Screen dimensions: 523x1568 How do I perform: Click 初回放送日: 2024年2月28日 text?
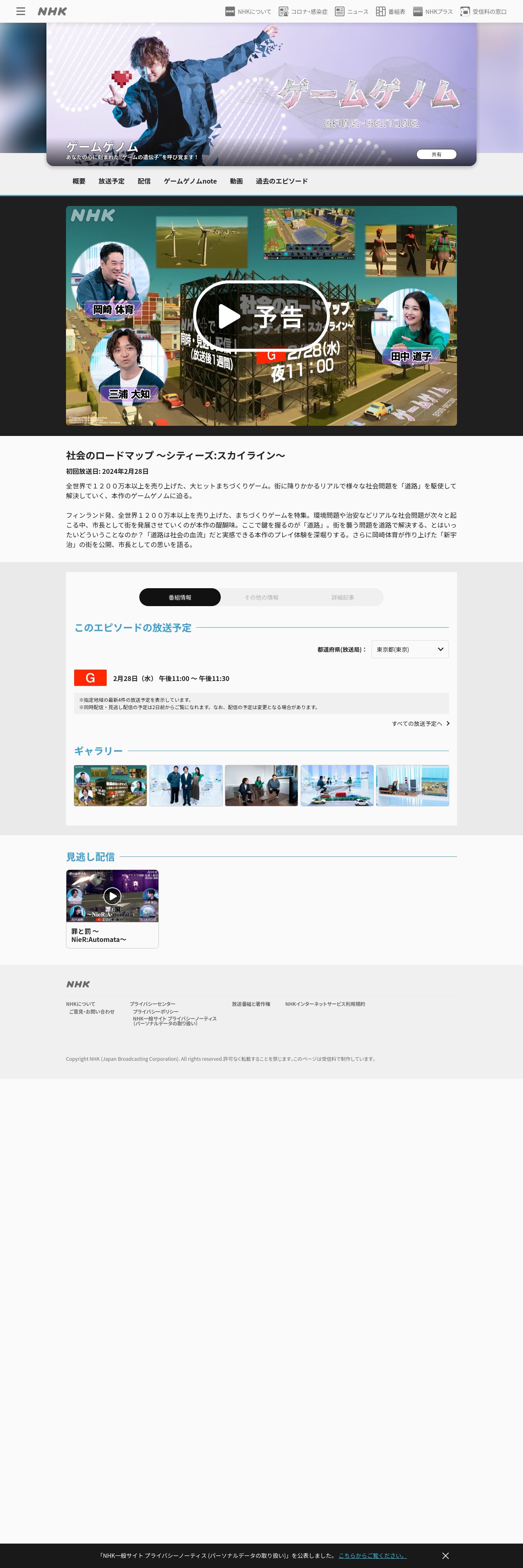point(107,471)
